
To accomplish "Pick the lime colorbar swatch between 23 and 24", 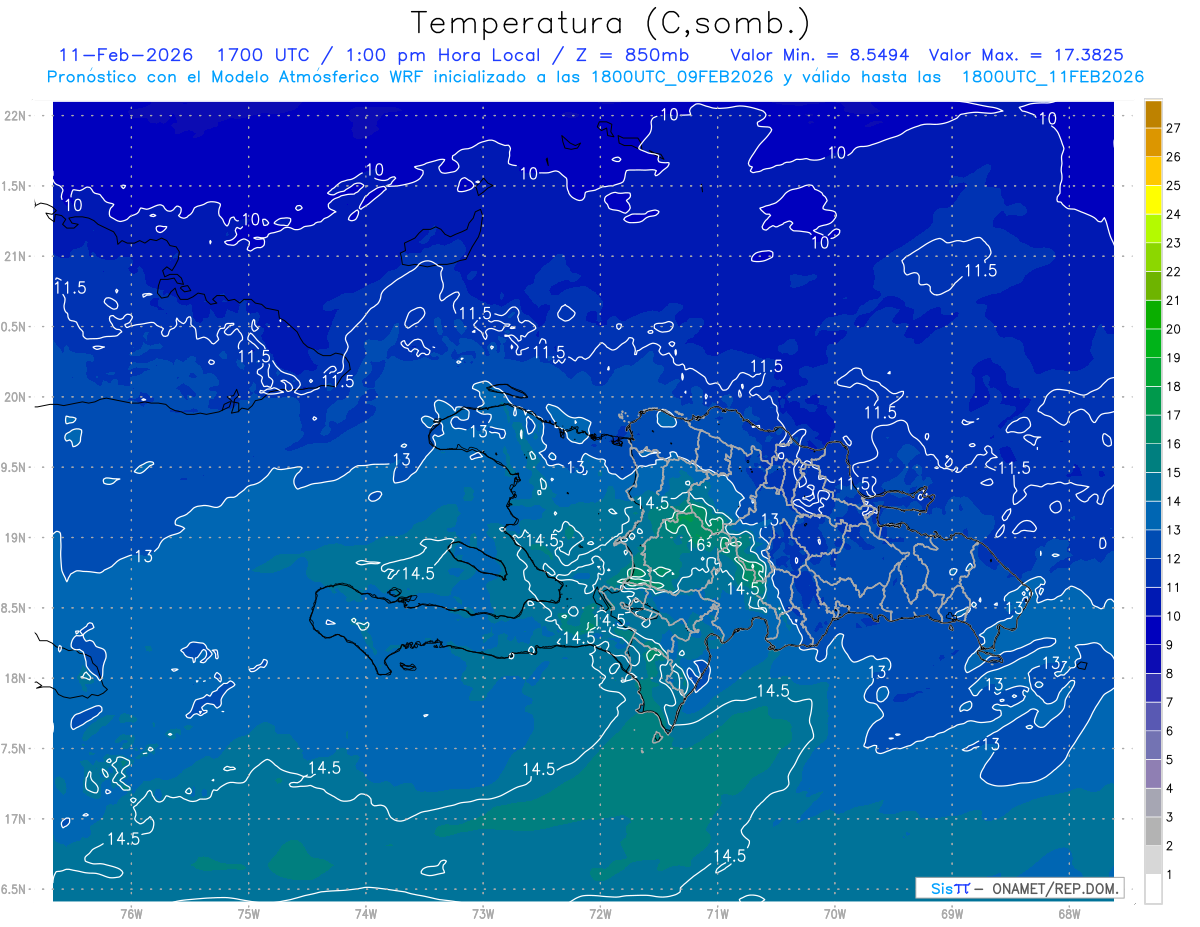I will pyautogui.click(x=1154, y=228).
